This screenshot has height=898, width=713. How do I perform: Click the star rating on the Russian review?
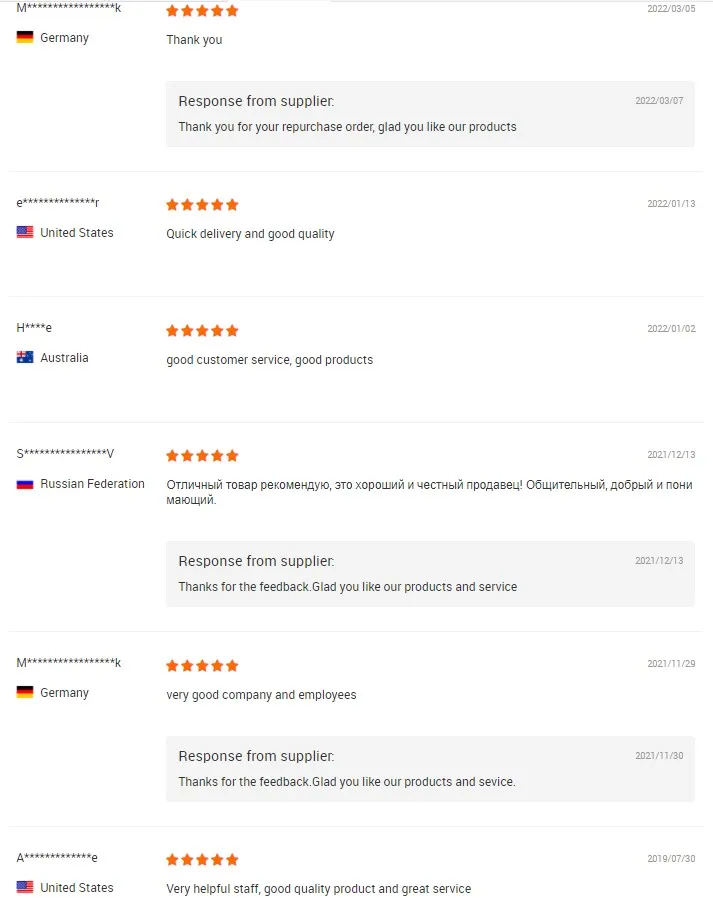coord(202,456)
